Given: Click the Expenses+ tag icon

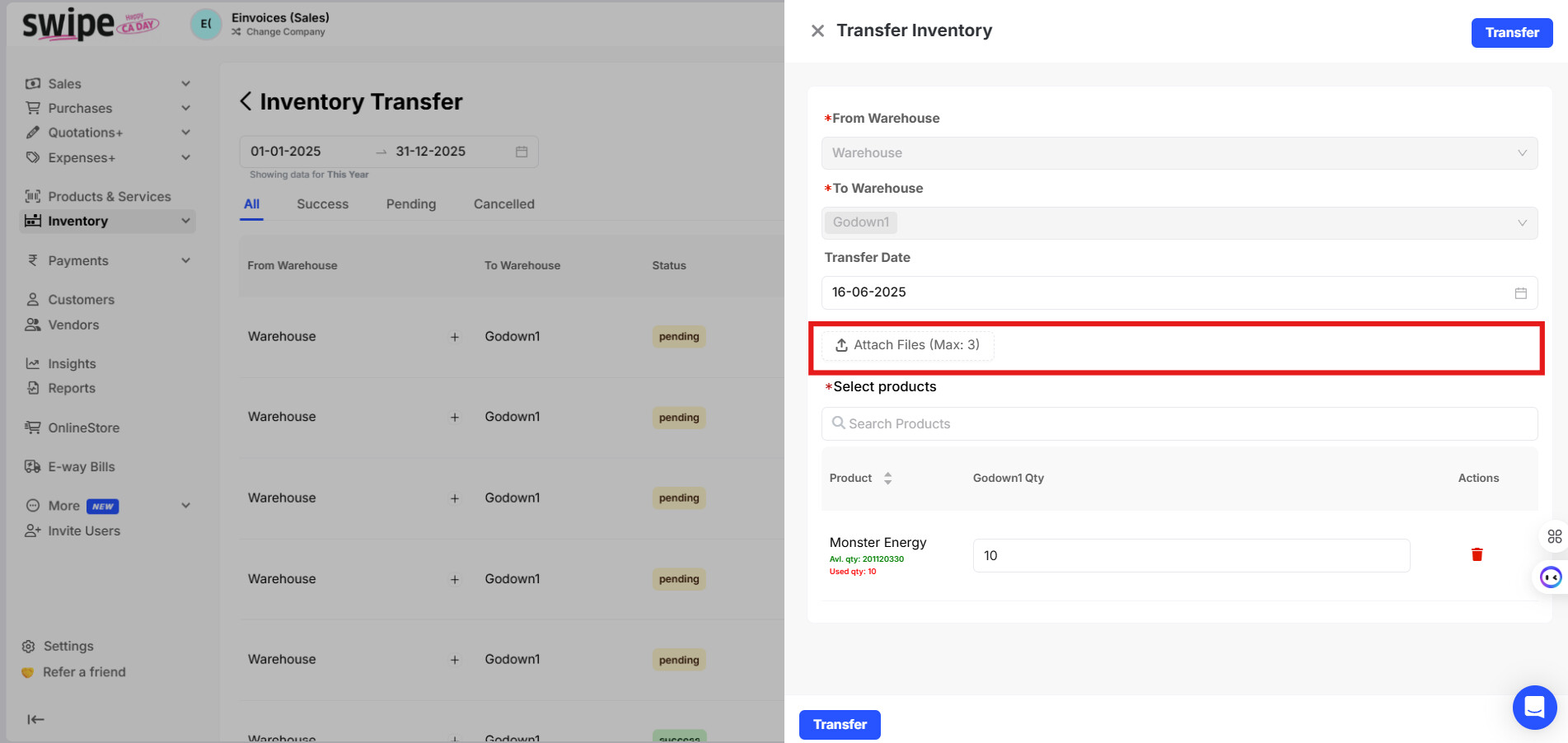Looking at the screenshot, I should pos(33,157).
